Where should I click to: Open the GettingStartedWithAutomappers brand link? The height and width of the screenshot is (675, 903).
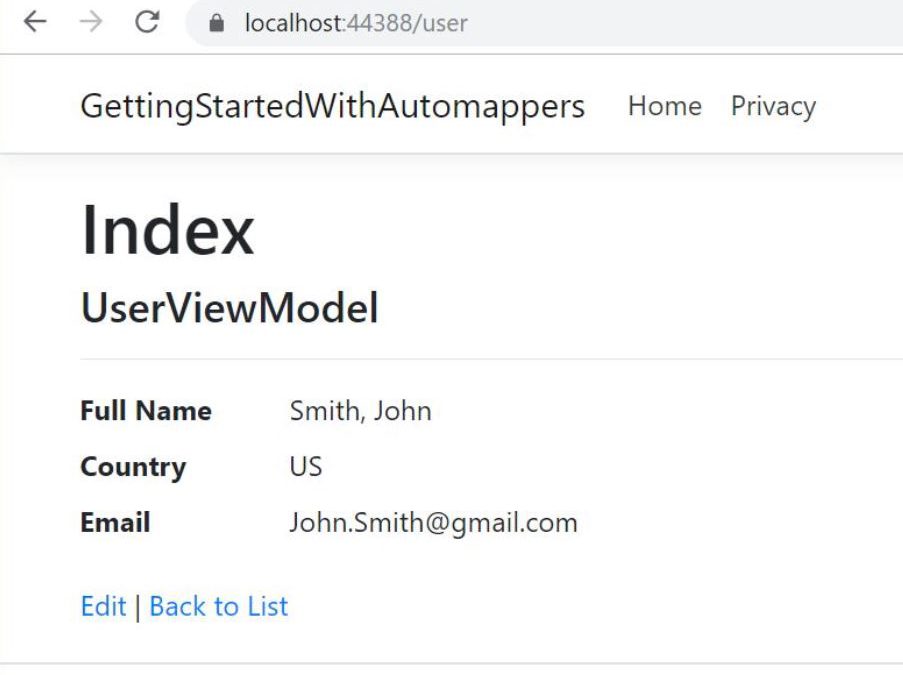(x=332, y=106)
